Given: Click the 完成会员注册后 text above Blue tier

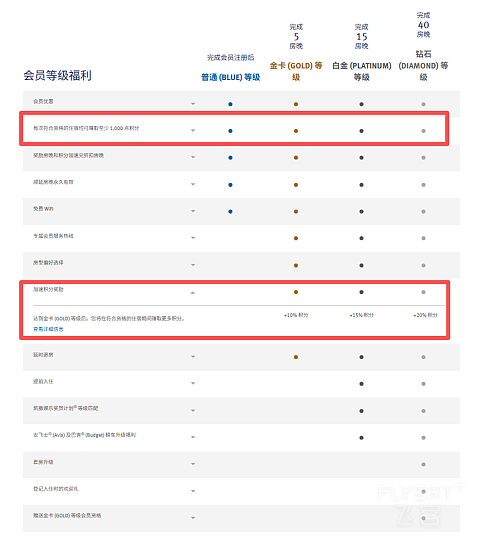Looking at the screenshot, I should [230, 57].
